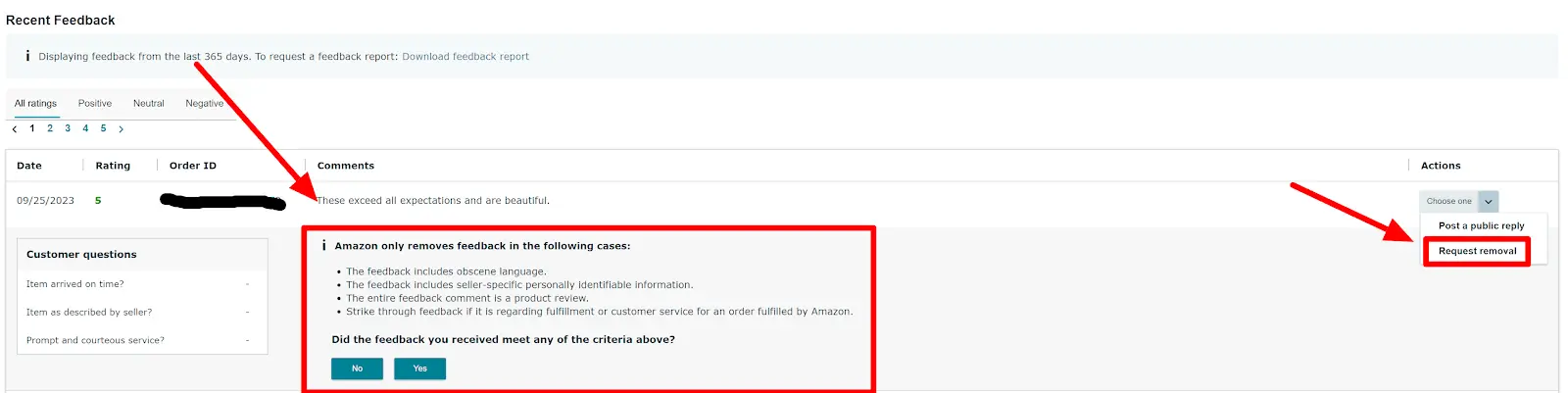Open the Positive feedback tab
This screenshot has width=1568, height=393.
coord(95,103)
